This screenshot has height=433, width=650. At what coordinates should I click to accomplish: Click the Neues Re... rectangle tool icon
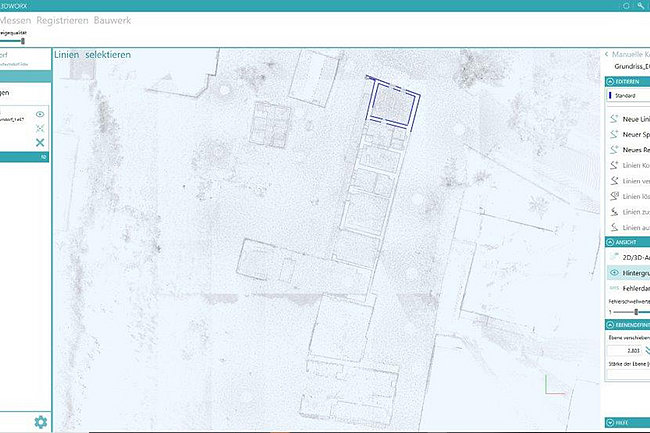(x=614, y=149)
